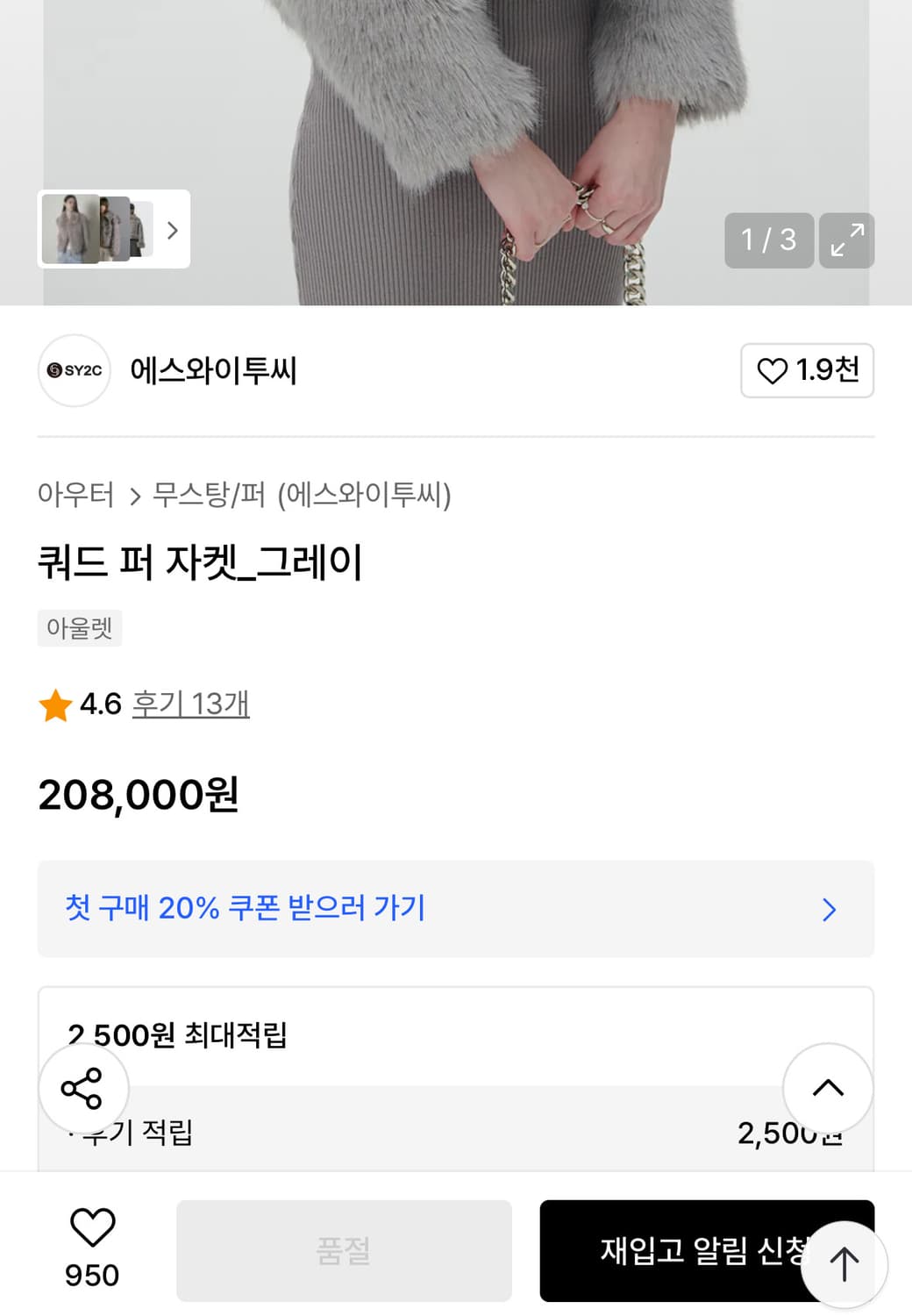
Task: Click the SY2C brand logo
Action: (75, 370)
